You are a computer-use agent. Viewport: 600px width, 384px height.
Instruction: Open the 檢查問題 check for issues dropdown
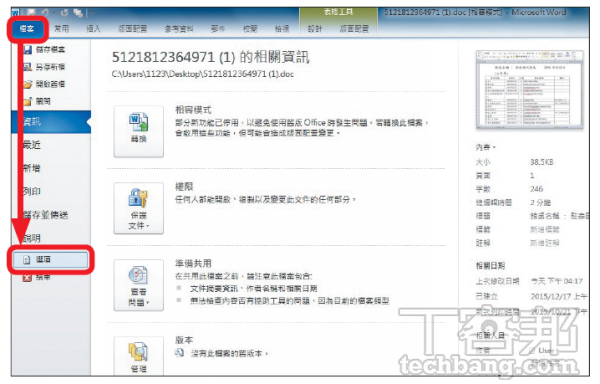pos(139,285)
